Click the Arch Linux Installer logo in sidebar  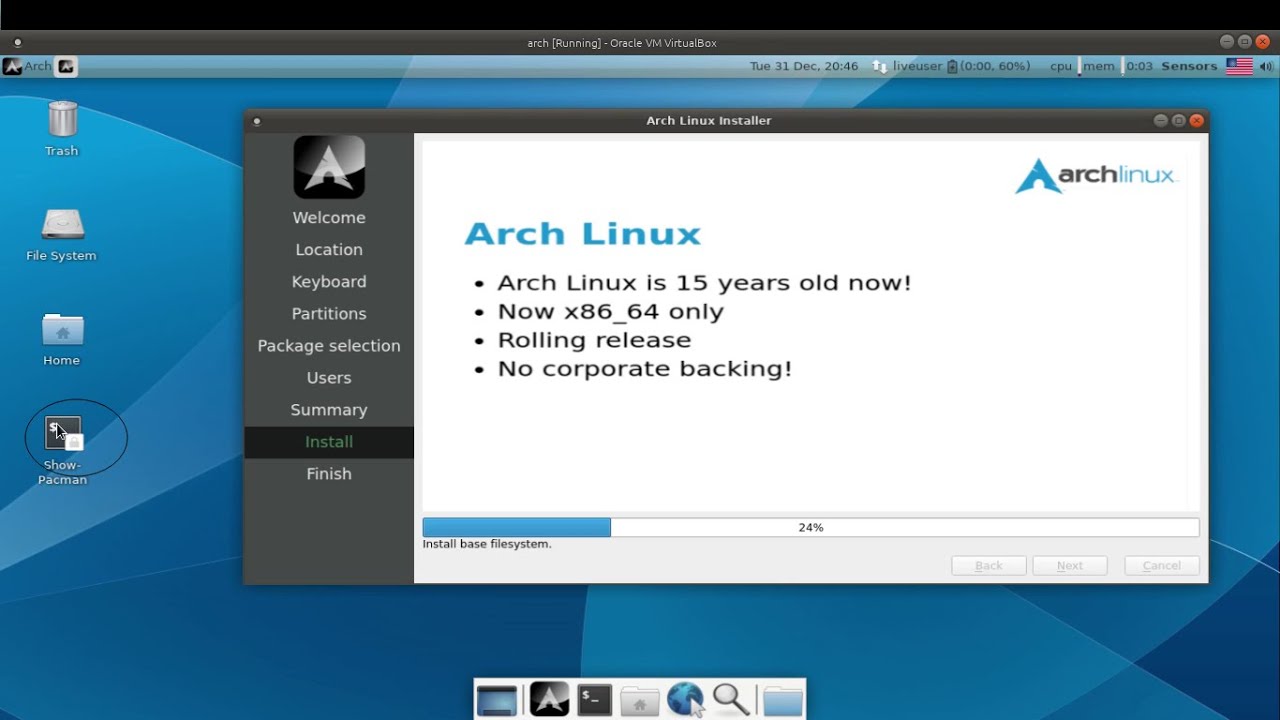tap(329, 167)
